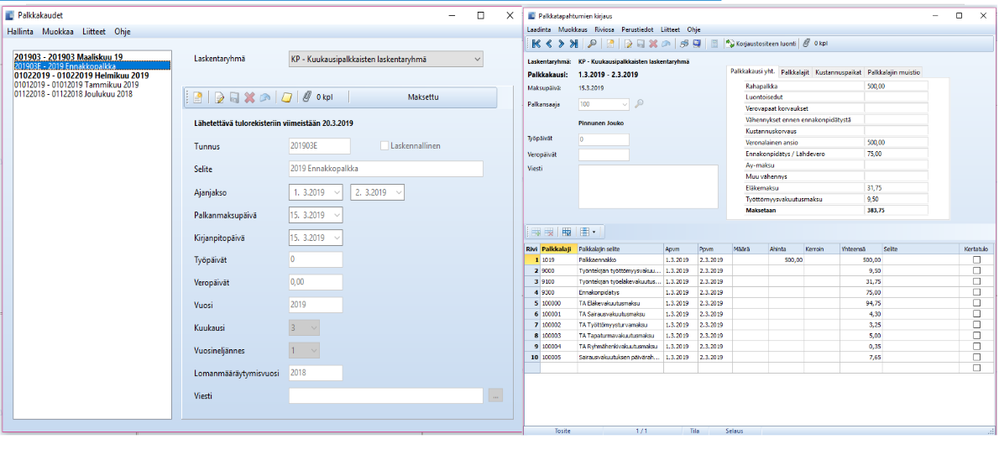Toggle Kertatulo checkbox for Palkkaennakko row

point(977,260)
